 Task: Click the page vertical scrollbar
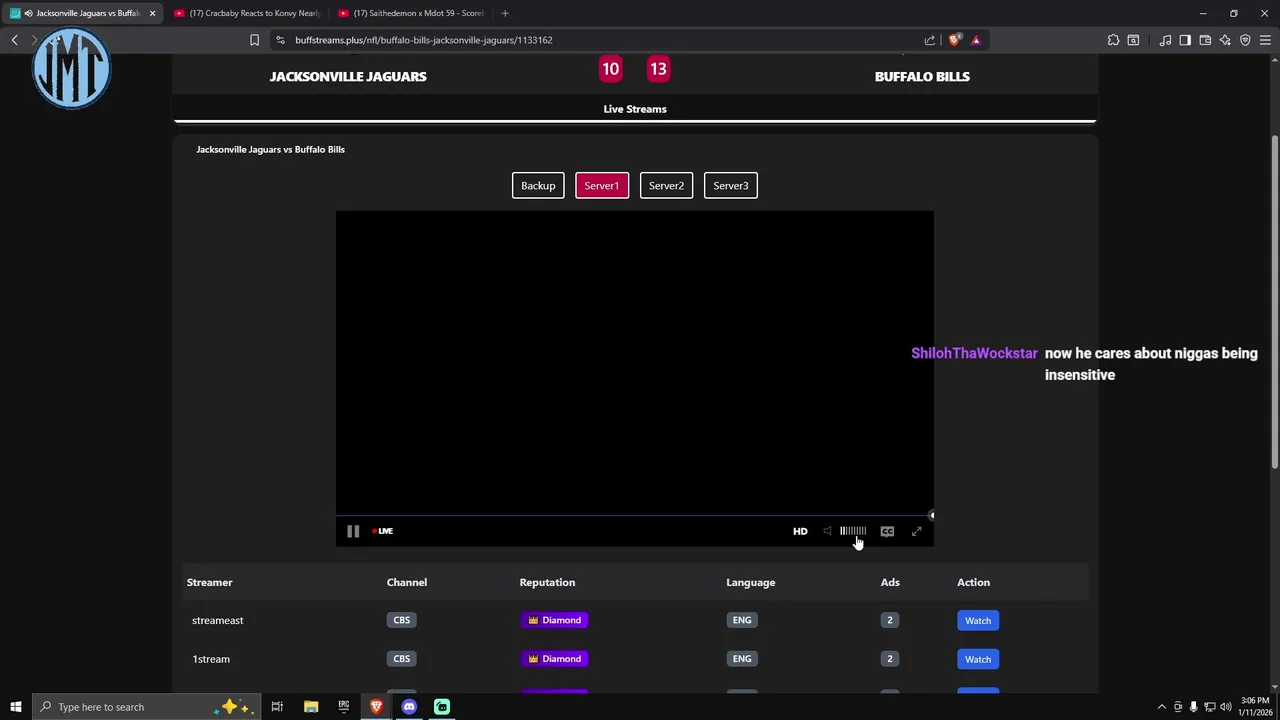pos(1275,300)
